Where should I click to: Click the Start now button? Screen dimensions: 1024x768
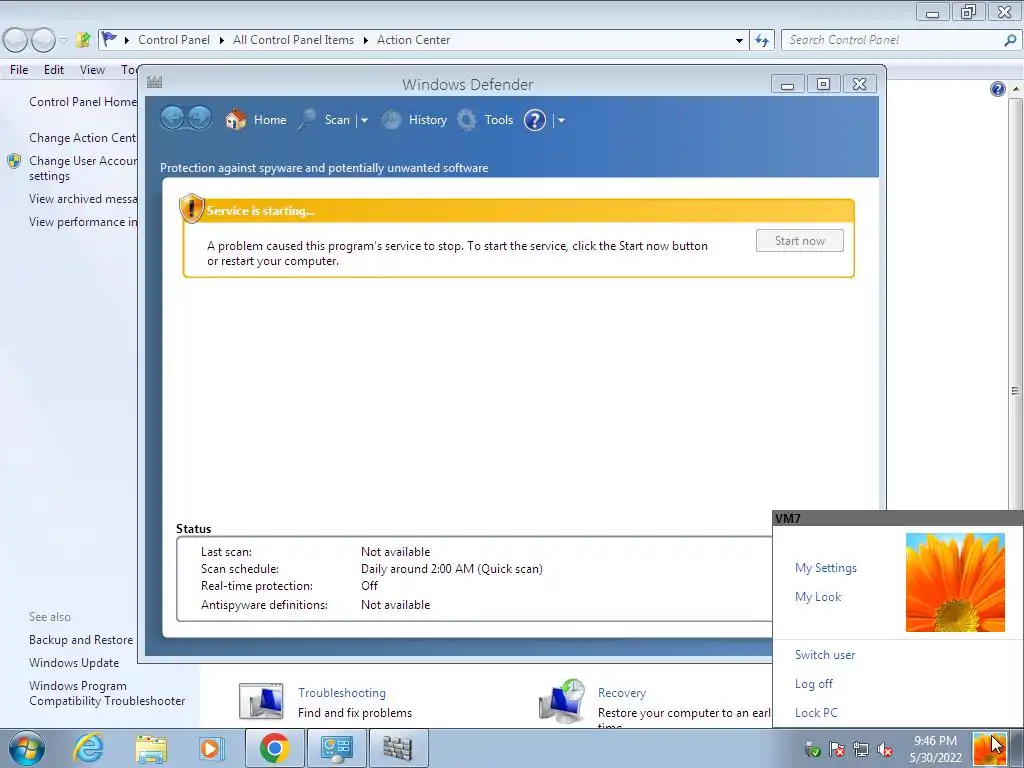point(799,240)
